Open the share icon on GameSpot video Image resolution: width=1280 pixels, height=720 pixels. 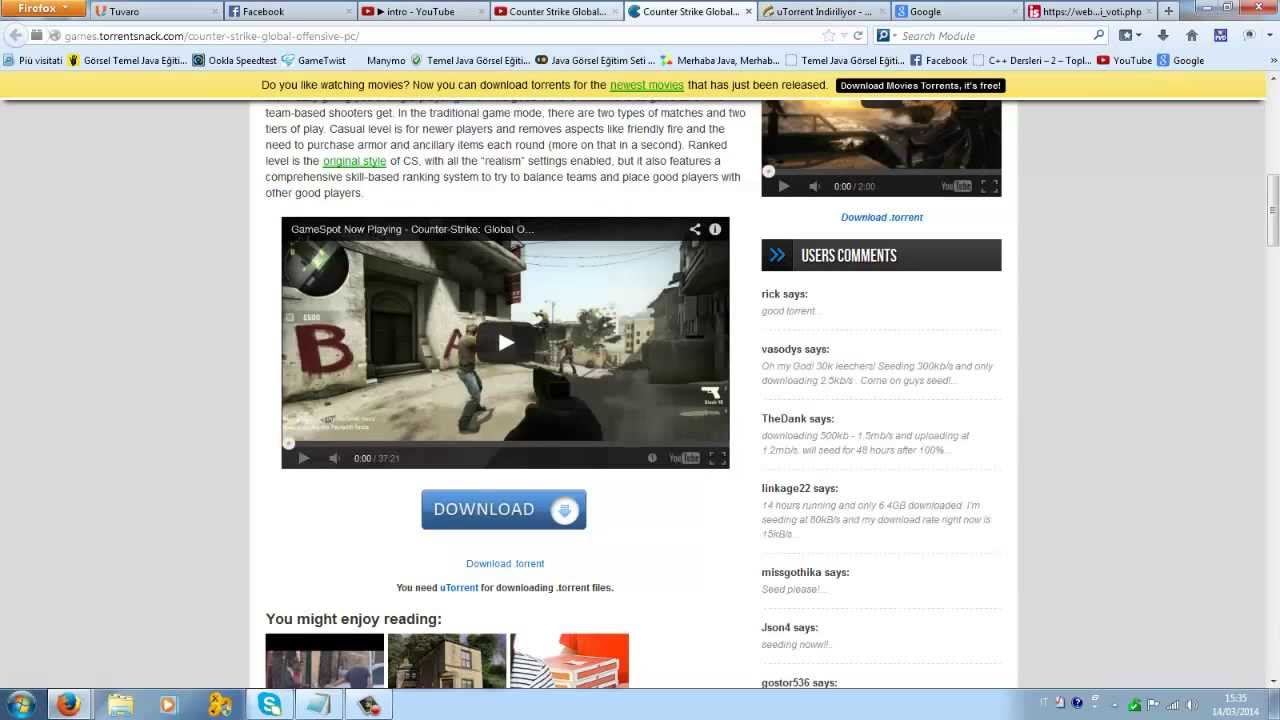tap(694, 229)
